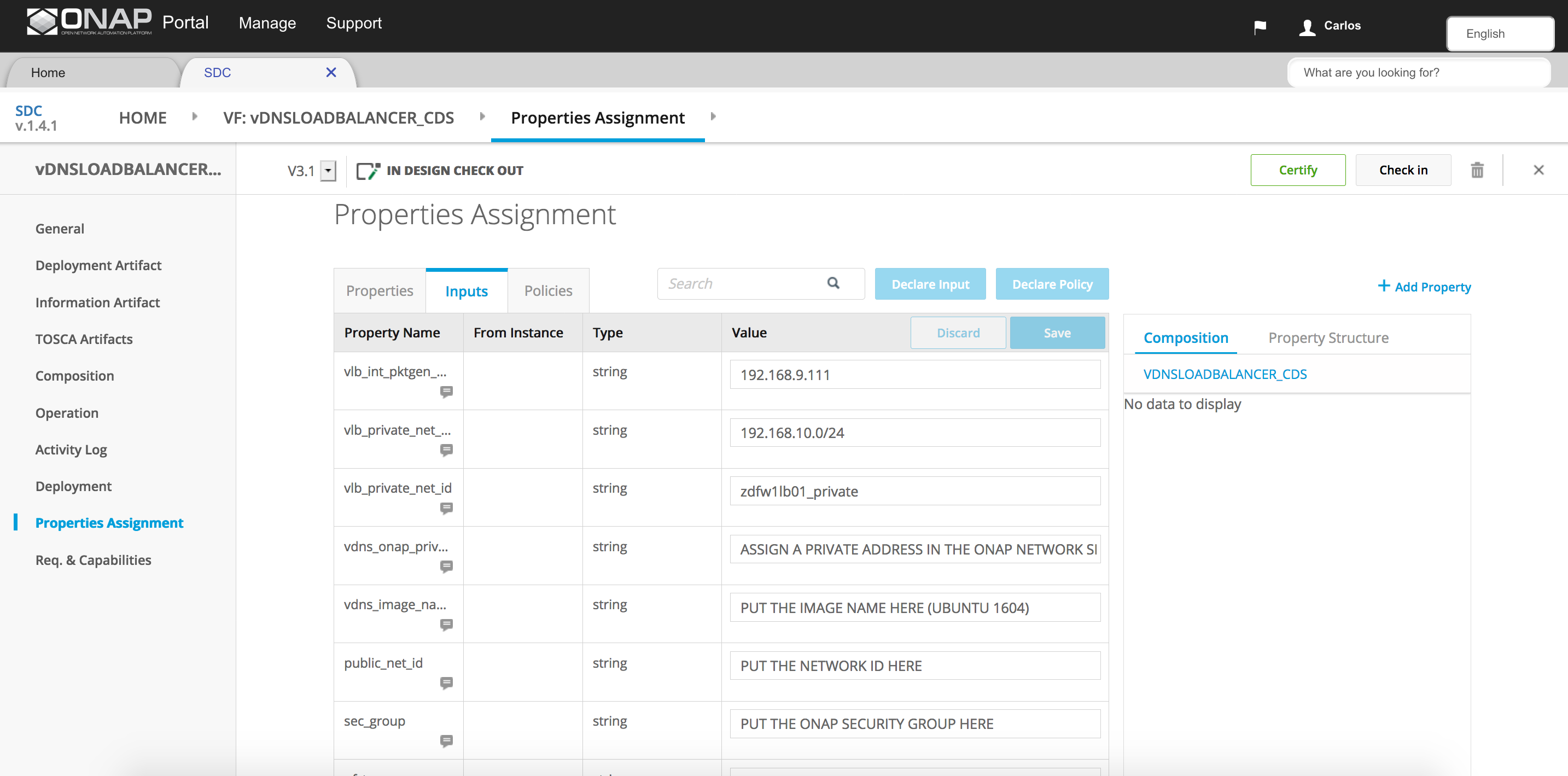Edit the 192.168.9.111 value field
Screen dimensions: 1568x776
[x=915, y=374]
